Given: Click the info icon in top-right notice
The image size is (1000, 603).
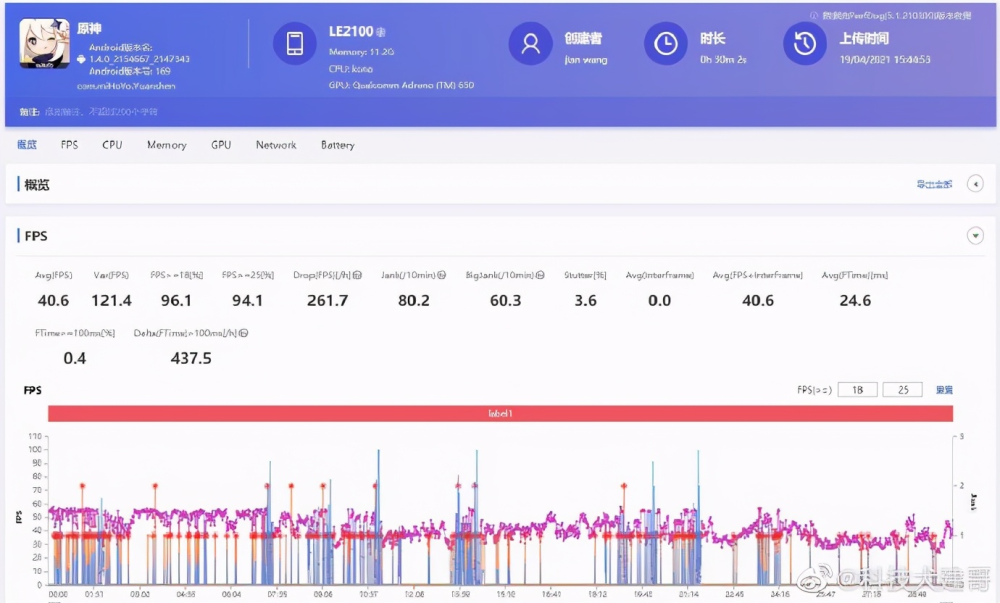Looking at the screenshot, I should (814, 15).
